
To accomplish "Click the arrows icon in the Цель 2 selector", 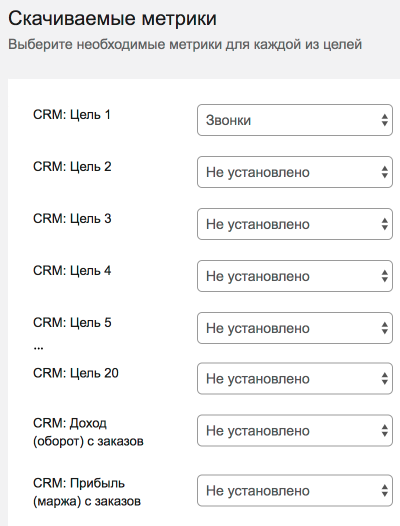I will [x=385, y=172].
